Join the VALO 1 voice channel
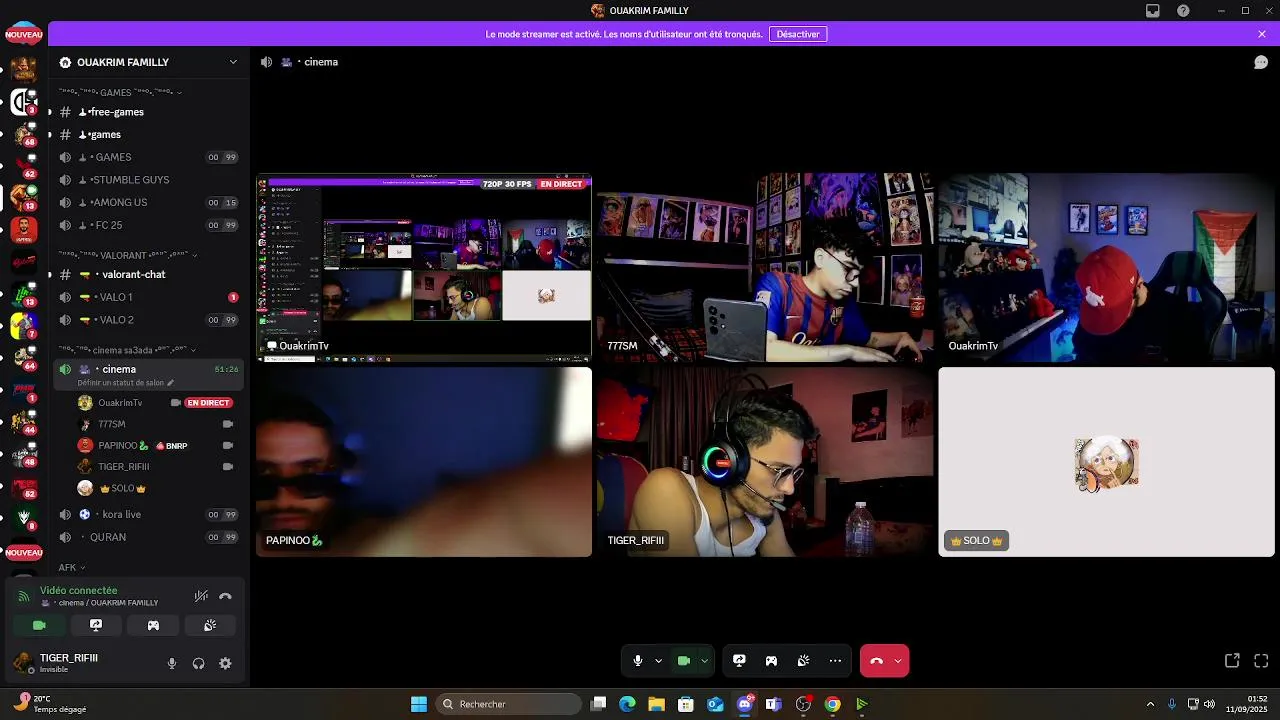This screenshot has height=720, width=1280. (x=149, y=297)
